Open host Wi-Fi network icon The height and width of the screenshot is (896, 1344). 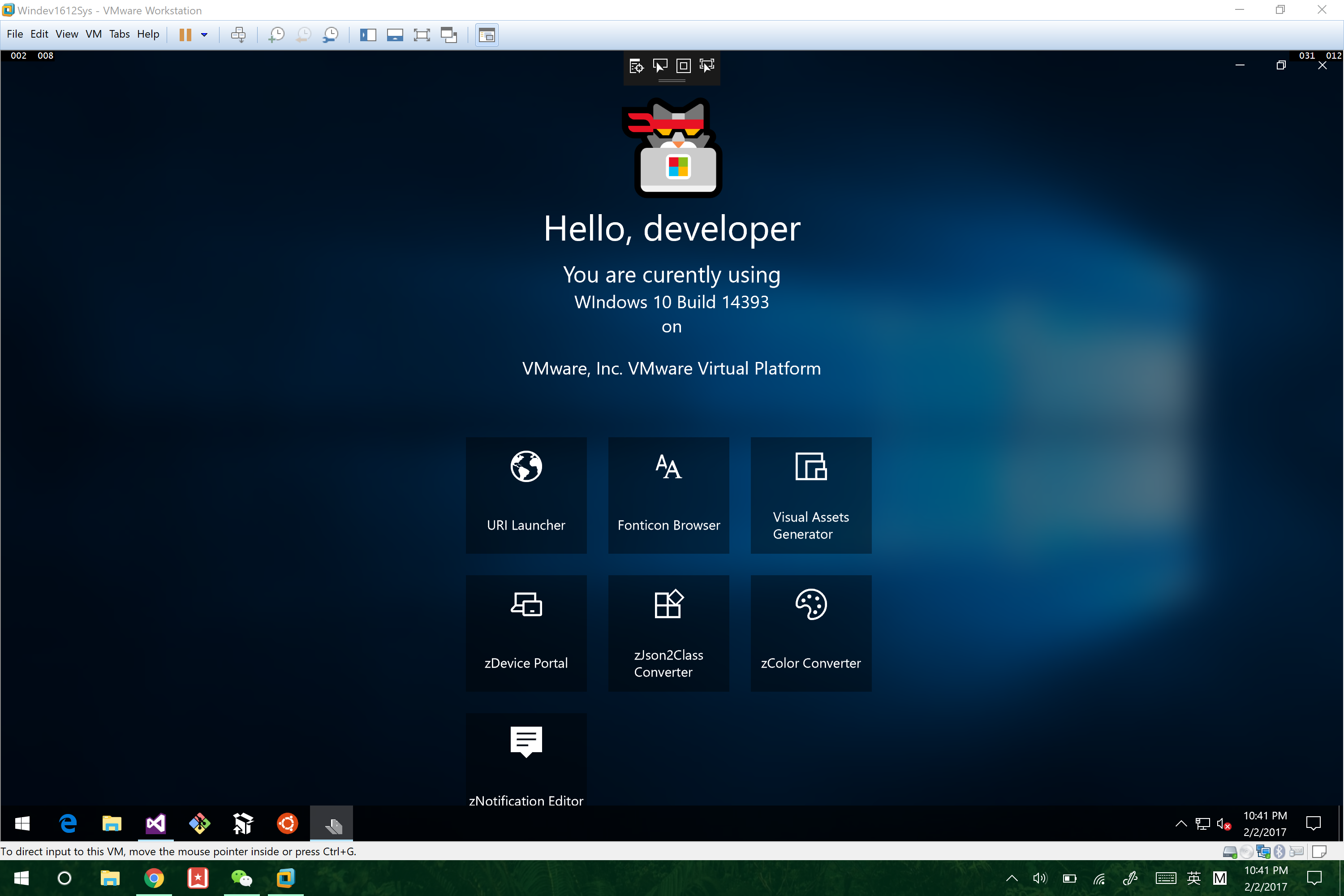pyautogui.click(x=1099, y=878)
